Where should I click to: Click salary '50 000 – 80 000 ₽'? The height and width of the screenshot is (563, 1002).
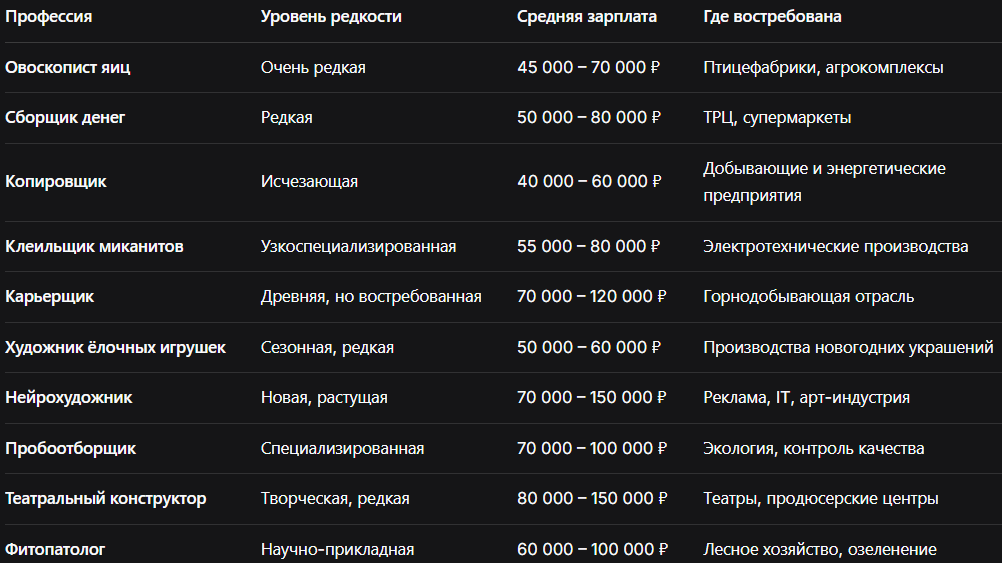pos(589,118)
